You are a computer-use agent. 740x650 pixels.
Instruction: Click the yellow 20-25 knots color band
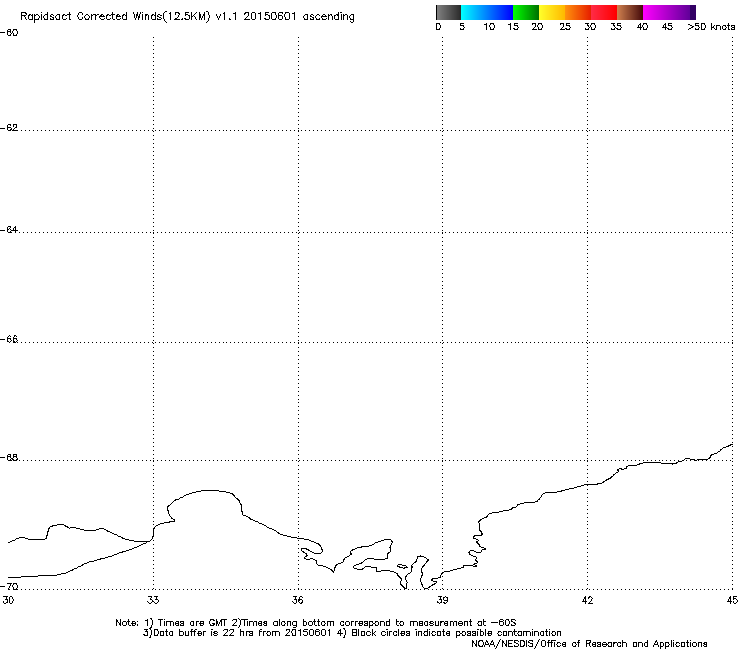[x=551, y=12]
